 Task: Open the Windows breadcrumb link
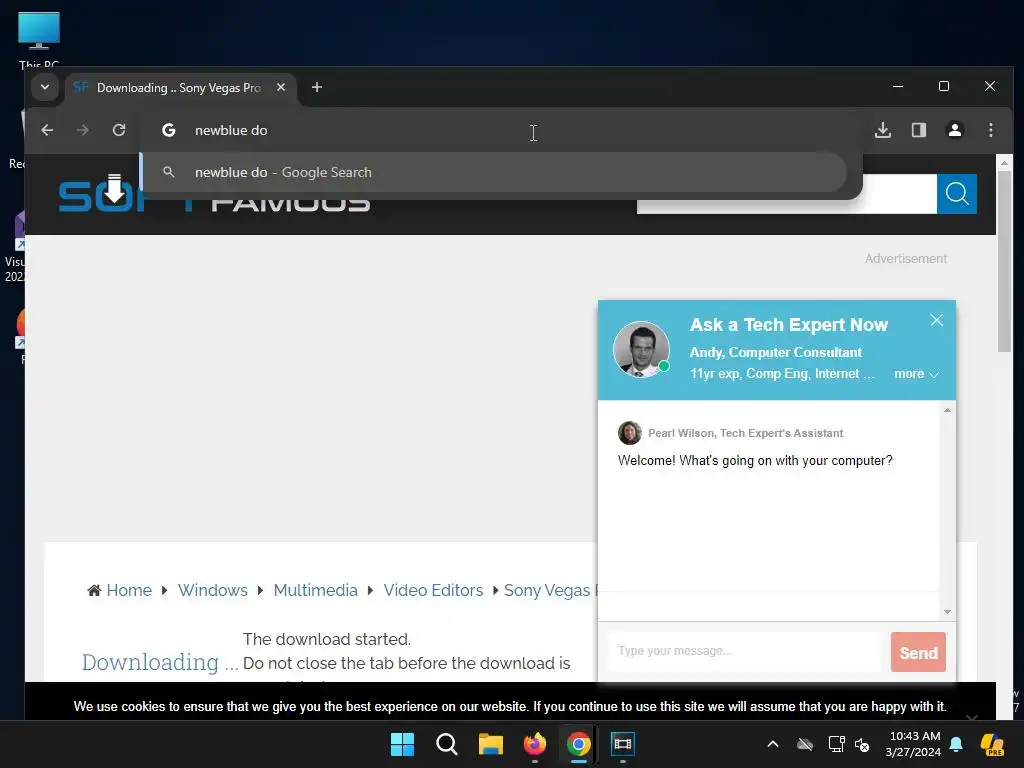(213, 590)
